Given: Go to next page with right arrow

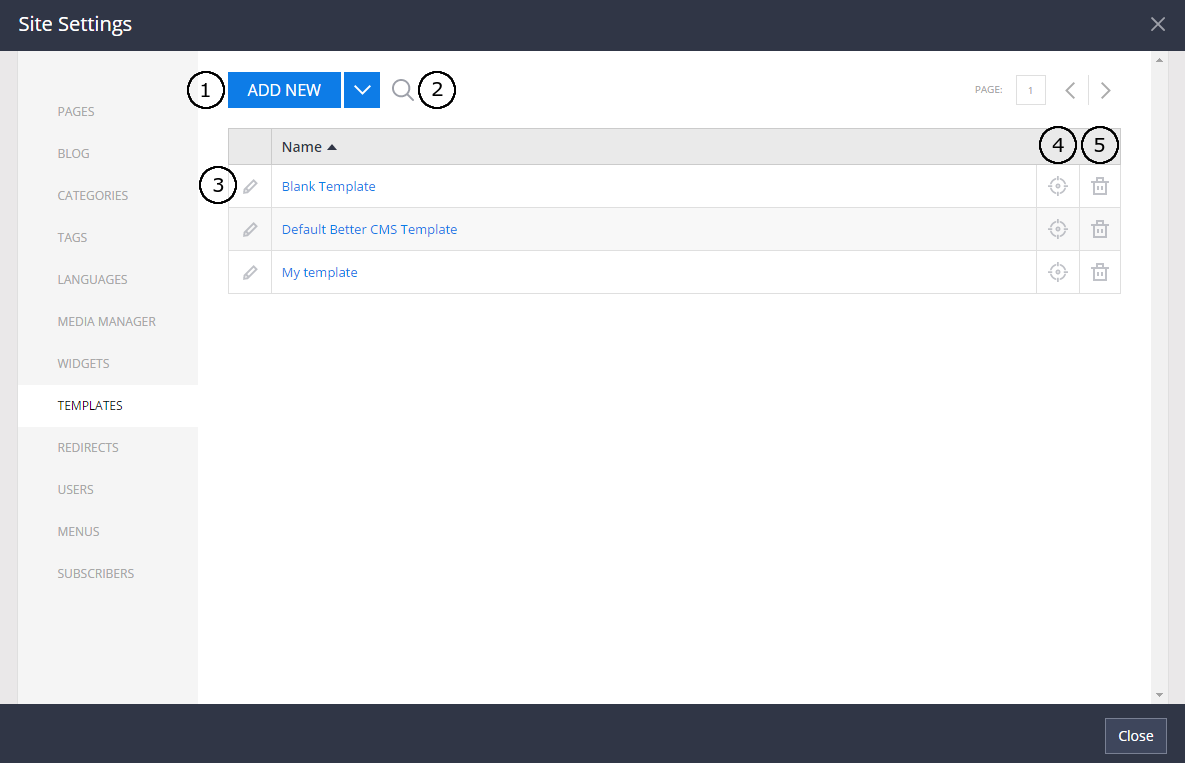Looking at the screenshot, I should (1105, 90).
